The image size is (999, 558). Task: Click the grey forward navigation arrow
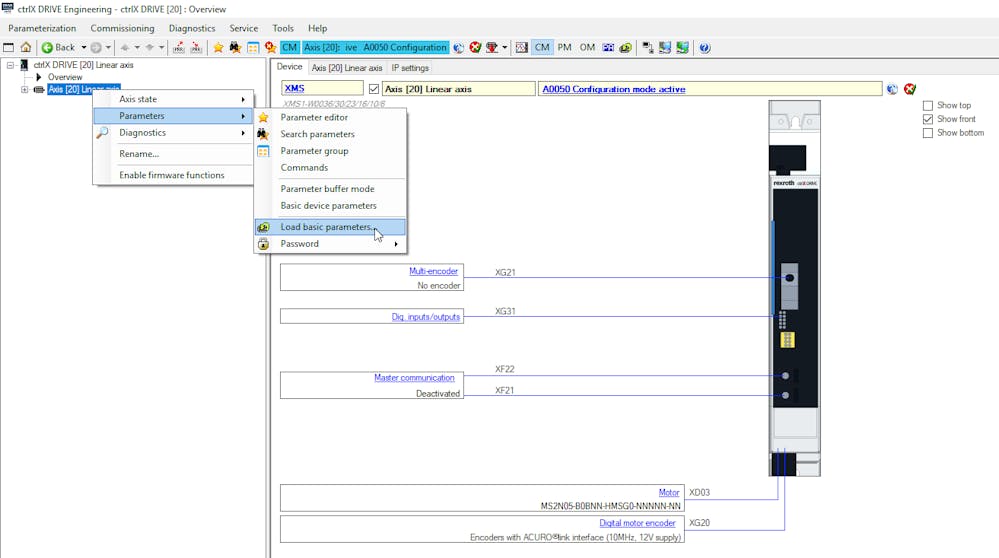click(x=96, y=47)
